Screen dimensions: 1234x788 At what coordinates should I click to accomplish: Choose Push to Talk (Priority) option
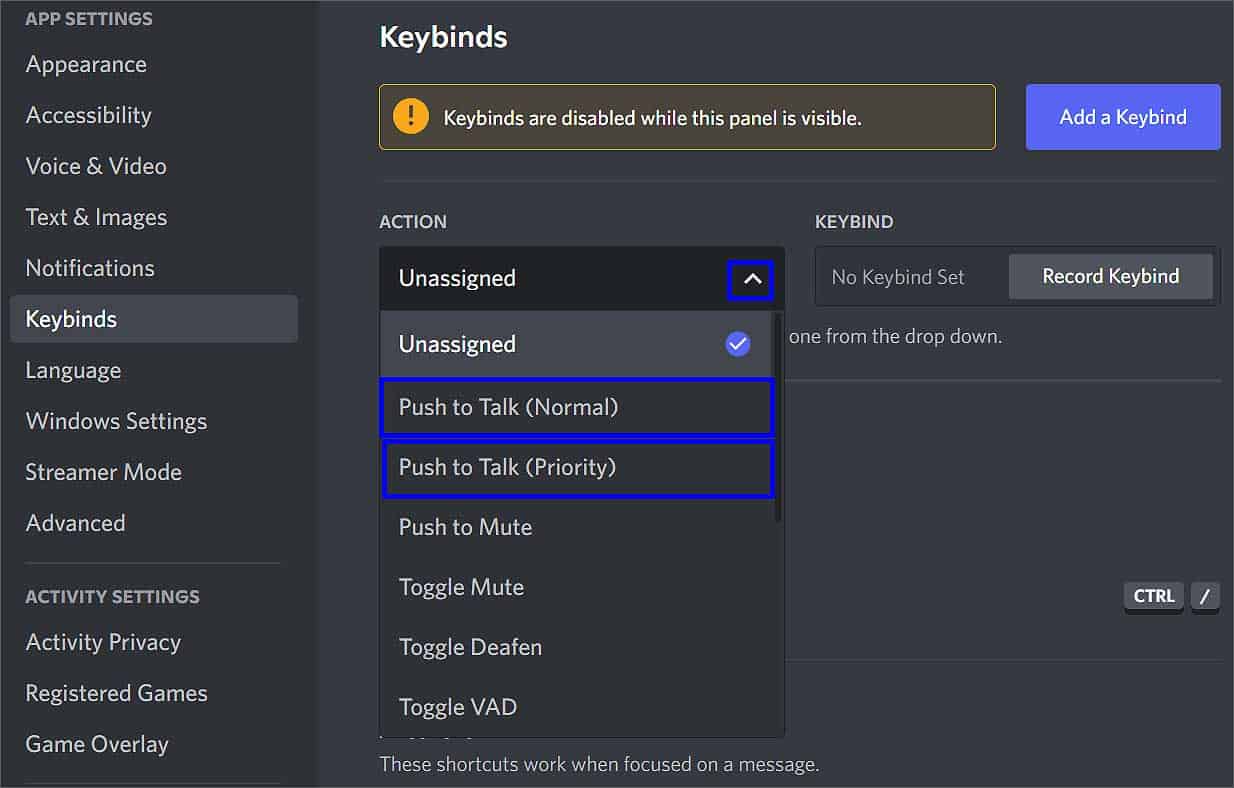point(577,467)
